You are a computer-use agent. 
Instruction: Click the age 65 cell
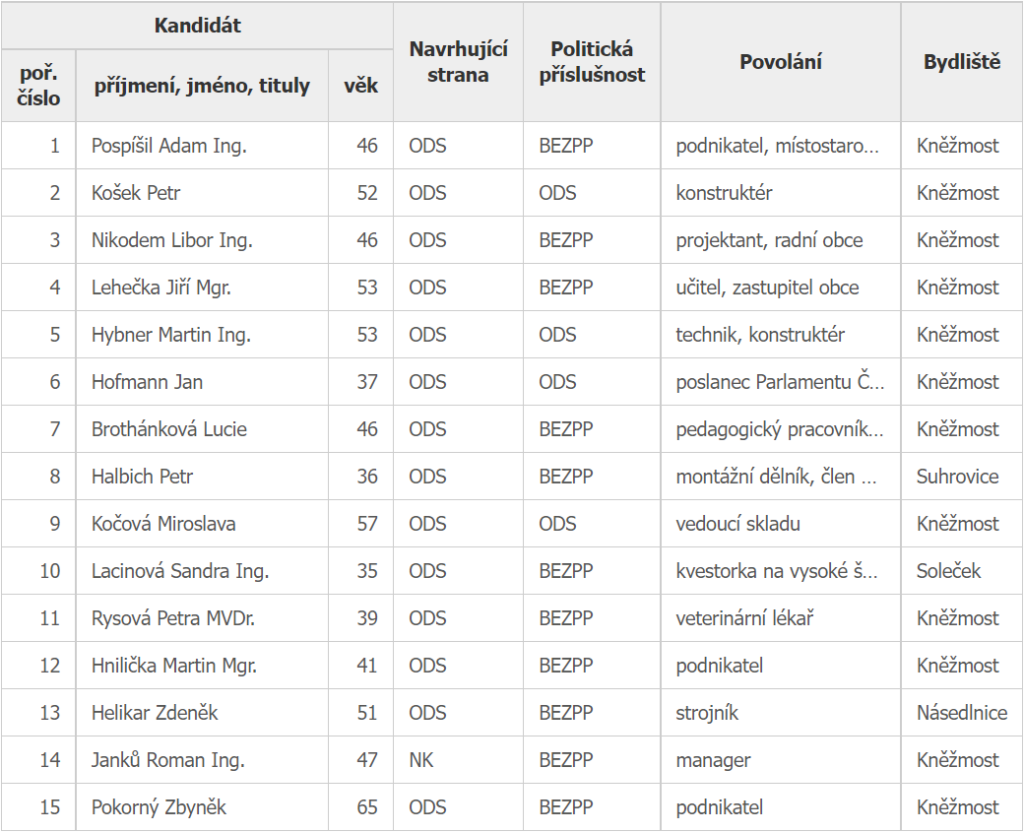click(367, 807)
